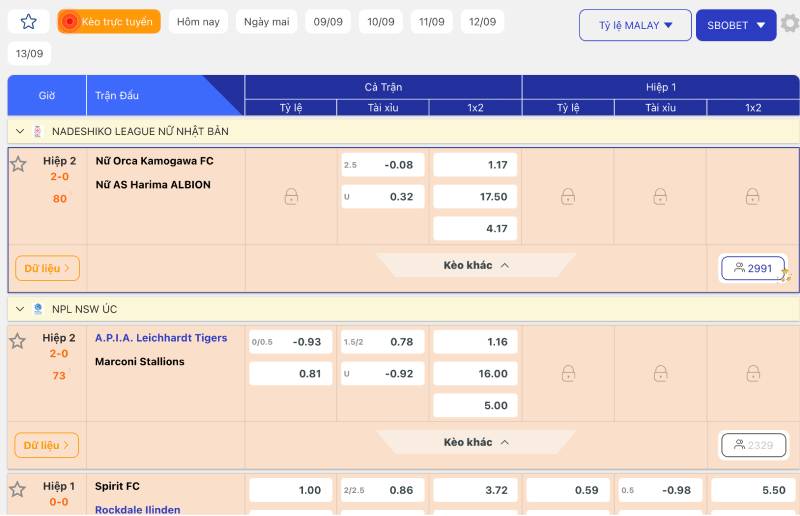Star the A.P.I.A. Leichhardt Tigers match

coord(18,341)
